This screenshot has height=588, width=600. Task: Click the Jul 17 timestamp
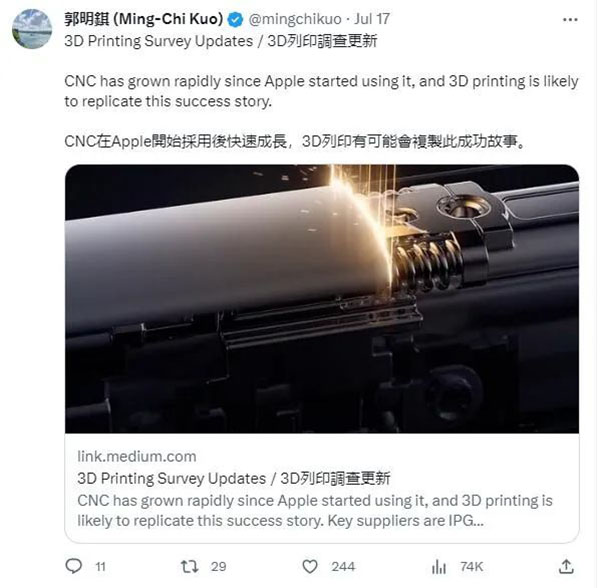coord(372,19)
